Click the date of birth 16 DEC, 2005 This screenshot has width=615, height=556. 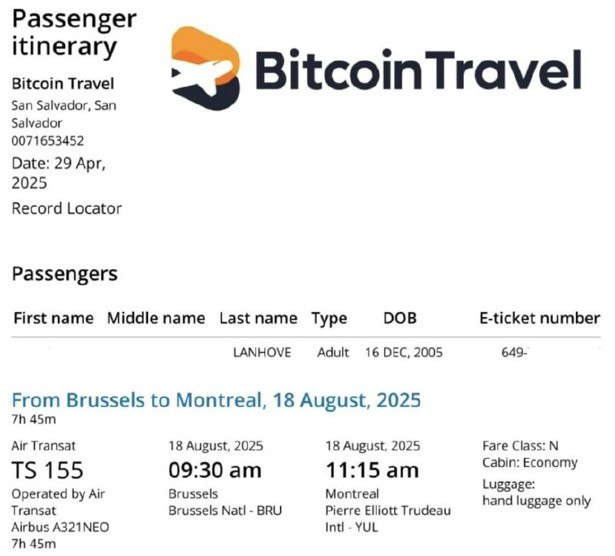(x=404, y=352)
